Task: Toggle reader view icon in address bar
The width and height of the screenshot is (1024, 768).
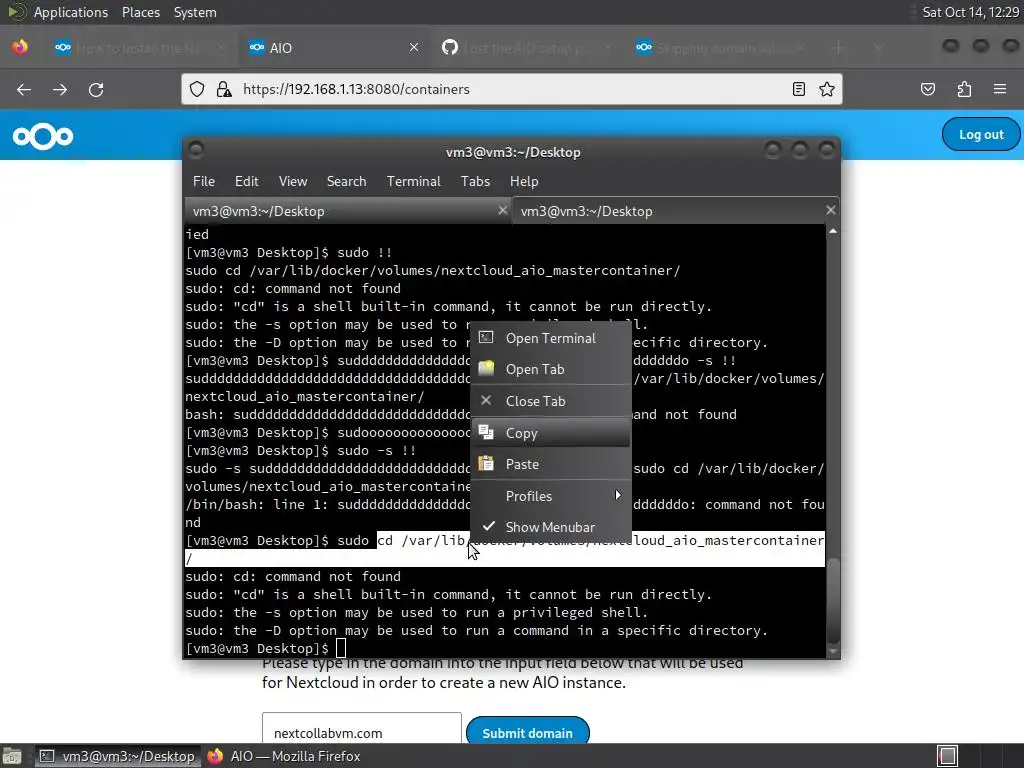Action: 798,89
